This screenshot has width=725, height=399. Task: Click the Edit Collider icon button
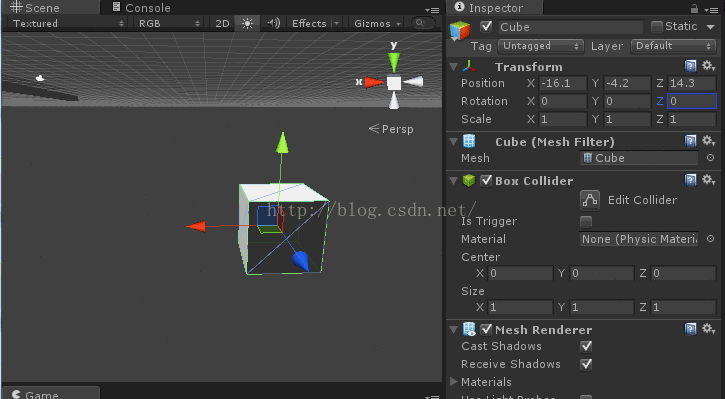[x=590, y=200]
